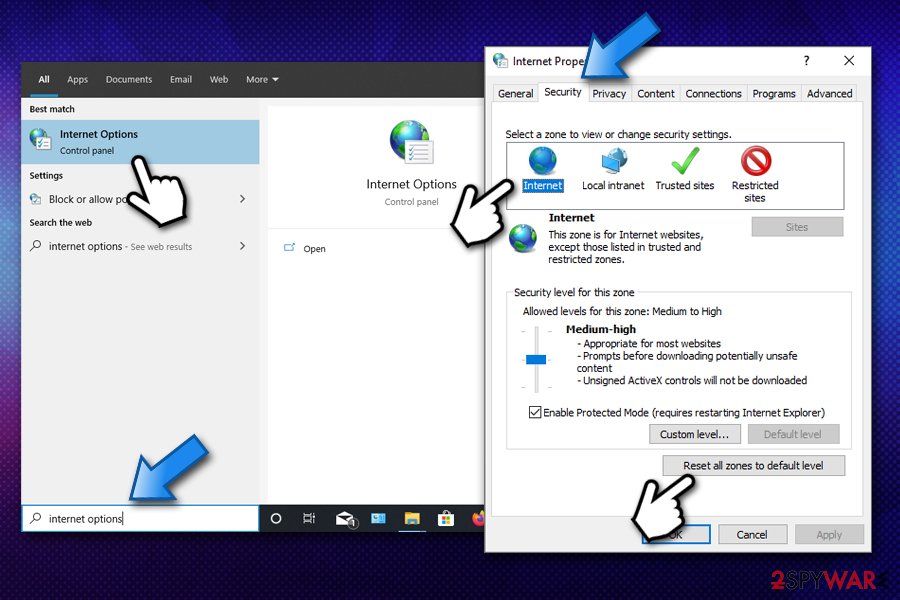900x600 pixels.
Task: Open Microsoft Store from the taskbar
Action: (x=445, y=519)
